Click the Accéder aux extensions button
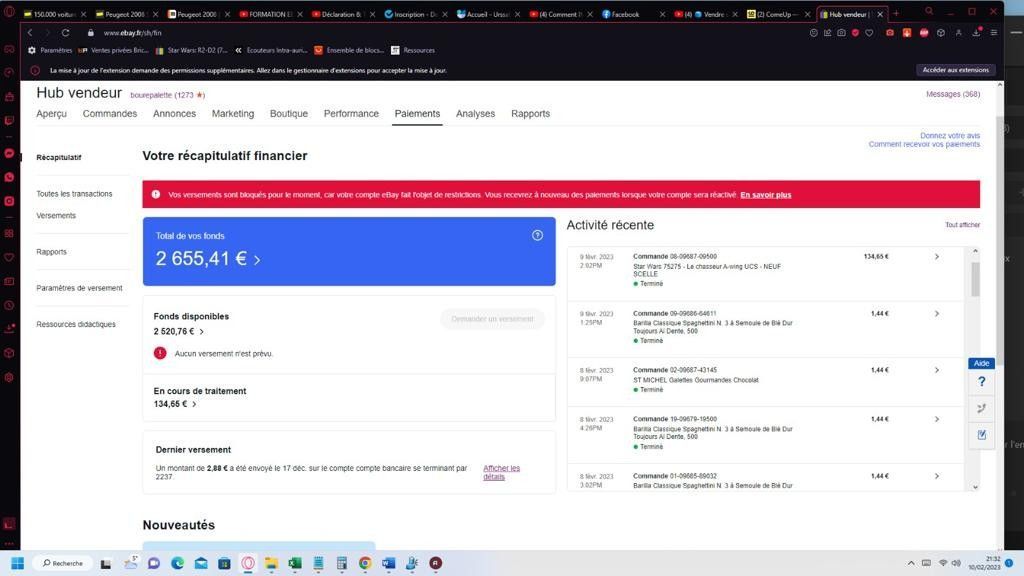 955,70
